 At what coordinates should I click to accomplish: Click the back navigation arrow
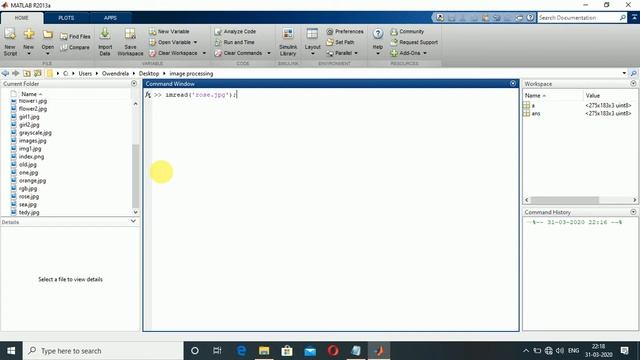pyautogui.click(x=5, y=73)
